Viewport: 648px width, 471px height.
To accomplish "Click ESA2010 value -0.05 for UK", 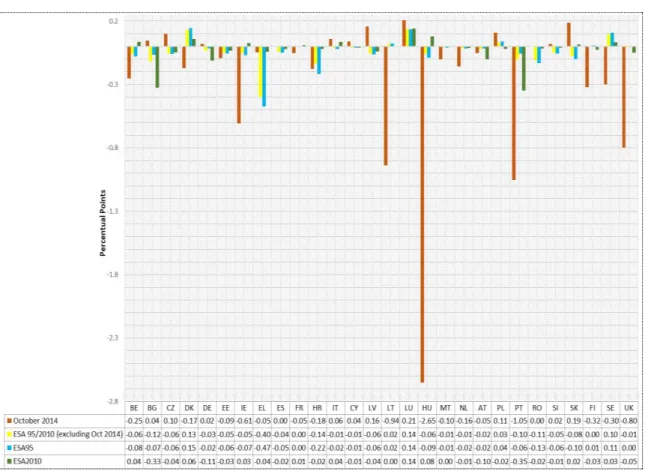I will pos(629,461).
